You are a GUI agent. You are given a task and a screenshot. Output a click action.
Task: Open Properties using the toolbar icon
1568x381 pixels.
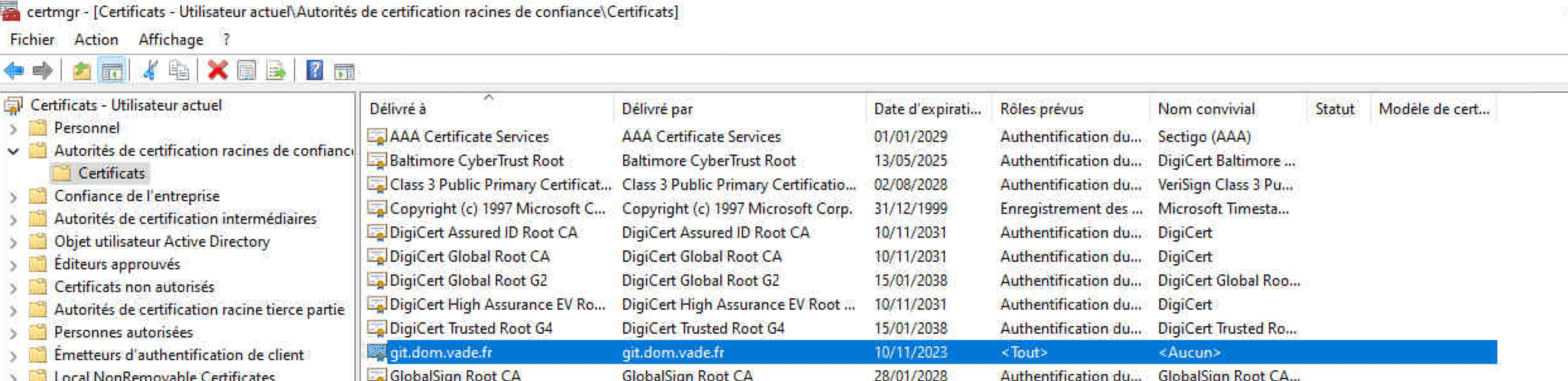(247, 71)
